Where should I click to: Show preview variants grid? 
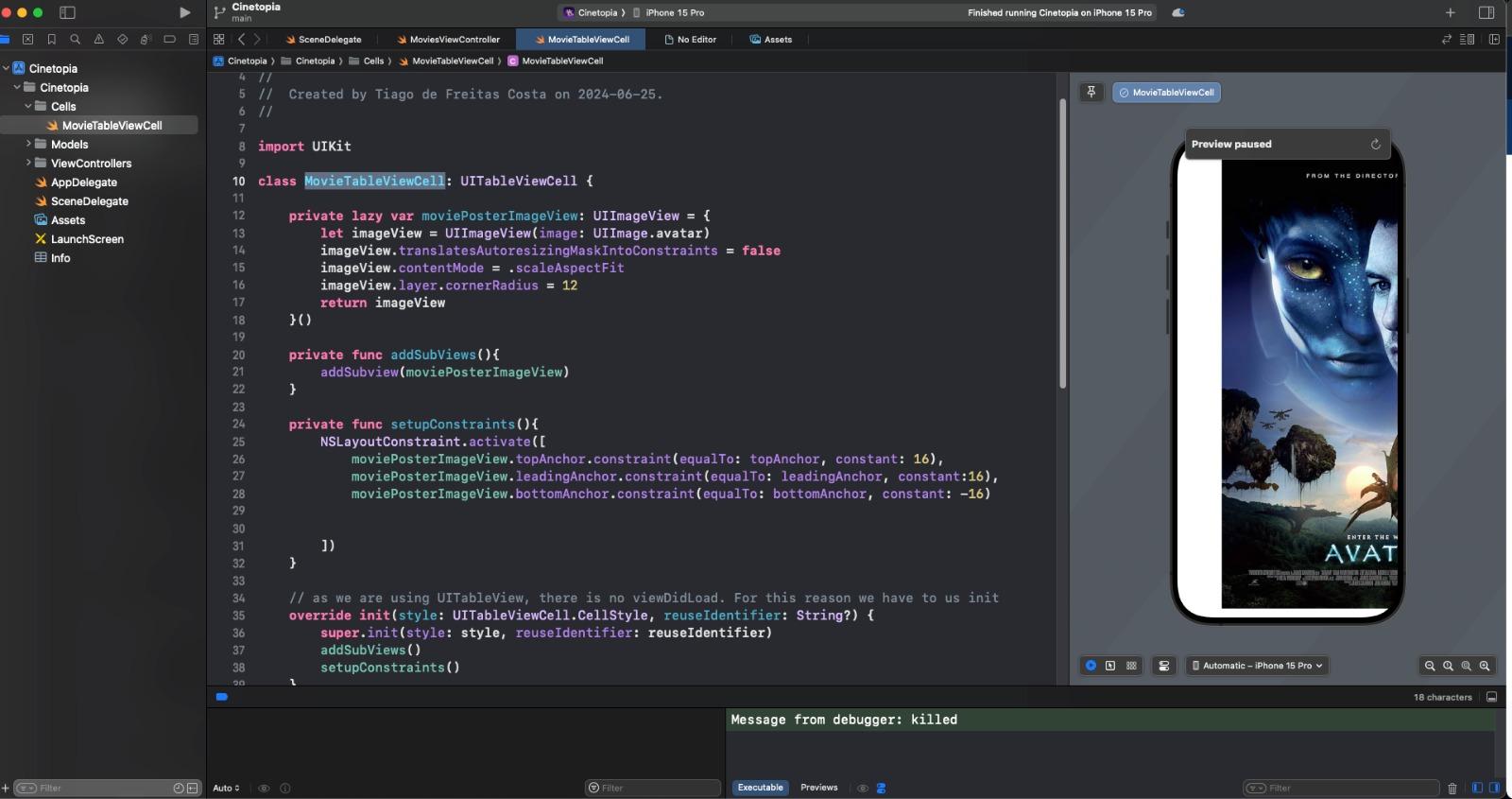pyautogui.click(x=1131, y=666)
